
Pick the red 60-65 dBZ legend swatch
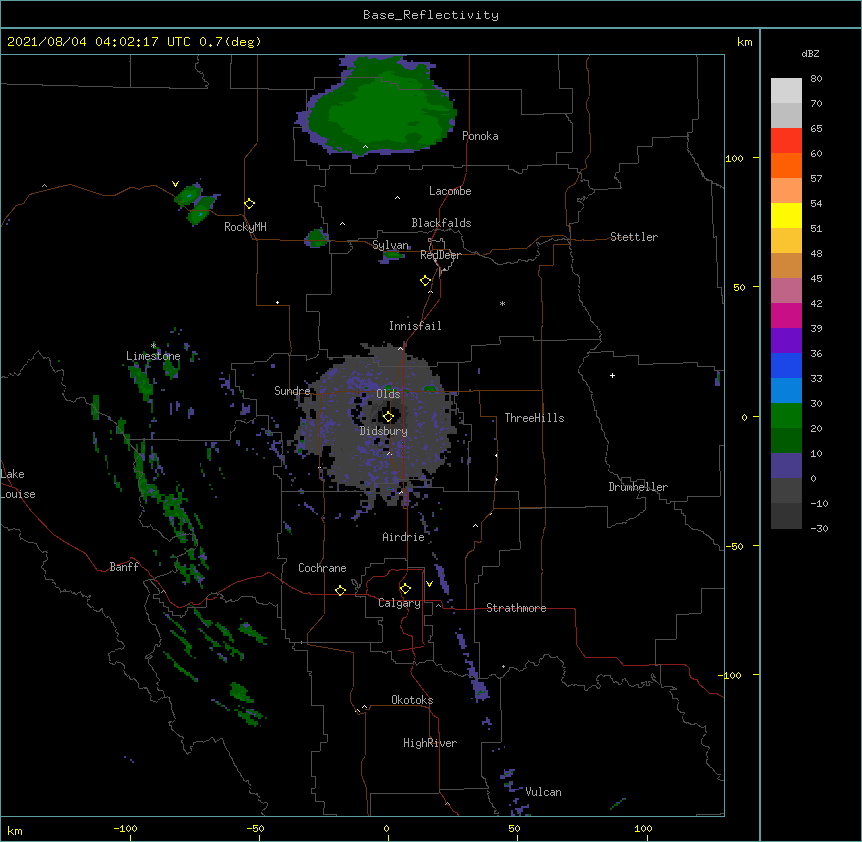point(786,141)
